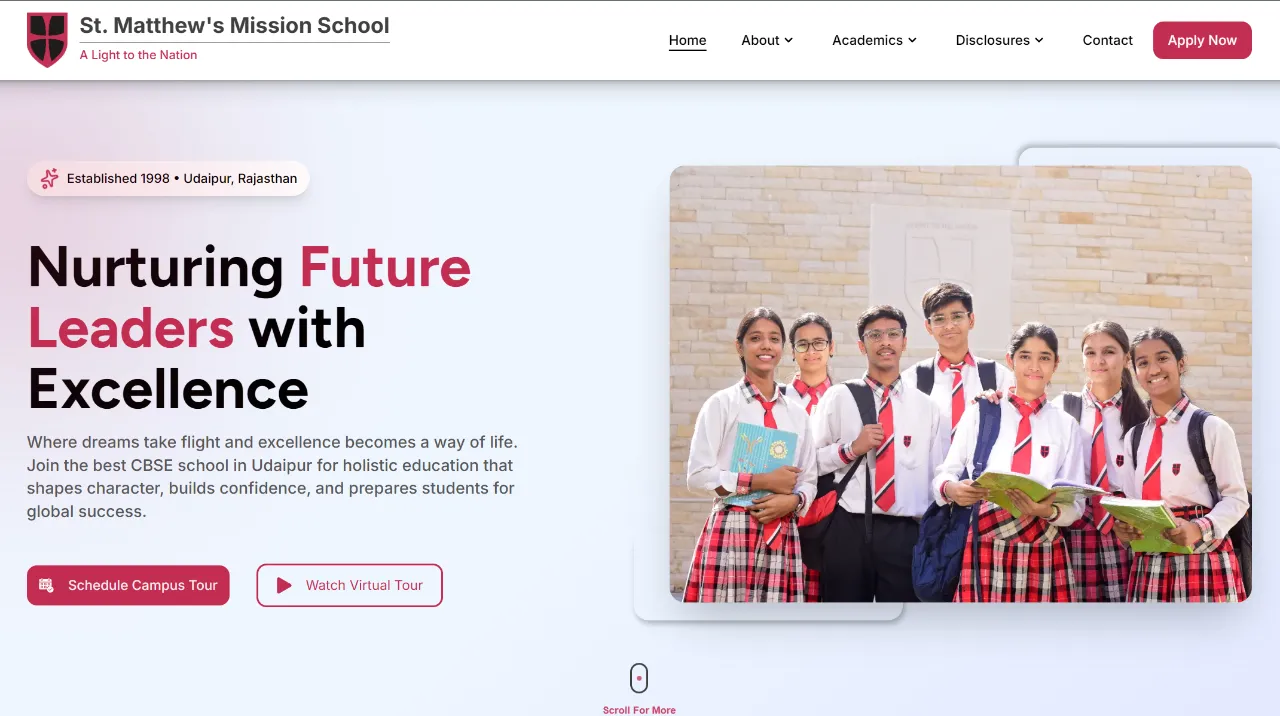
Task: Click the play triangle icon on Watch Virtual Tour
Action: [284, 586]
